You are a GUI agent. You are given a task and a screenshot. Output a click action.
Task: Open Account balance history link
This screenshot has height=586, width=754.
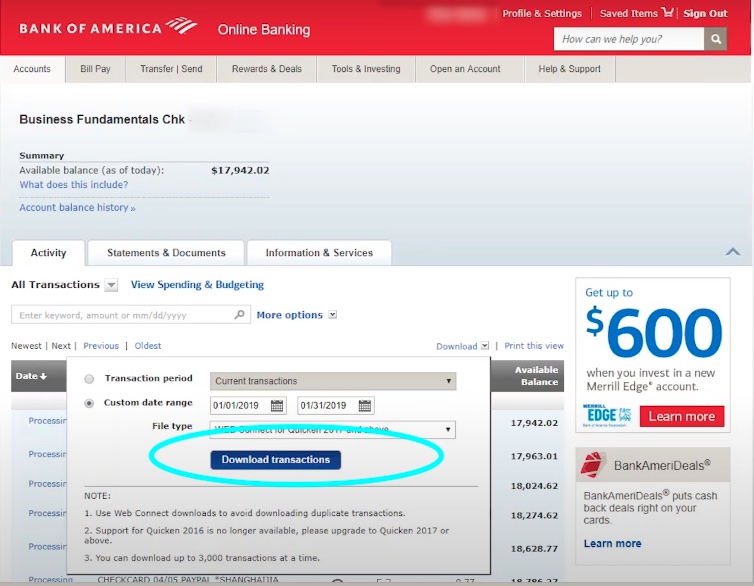pyautogui.click(x=77, y=208)
